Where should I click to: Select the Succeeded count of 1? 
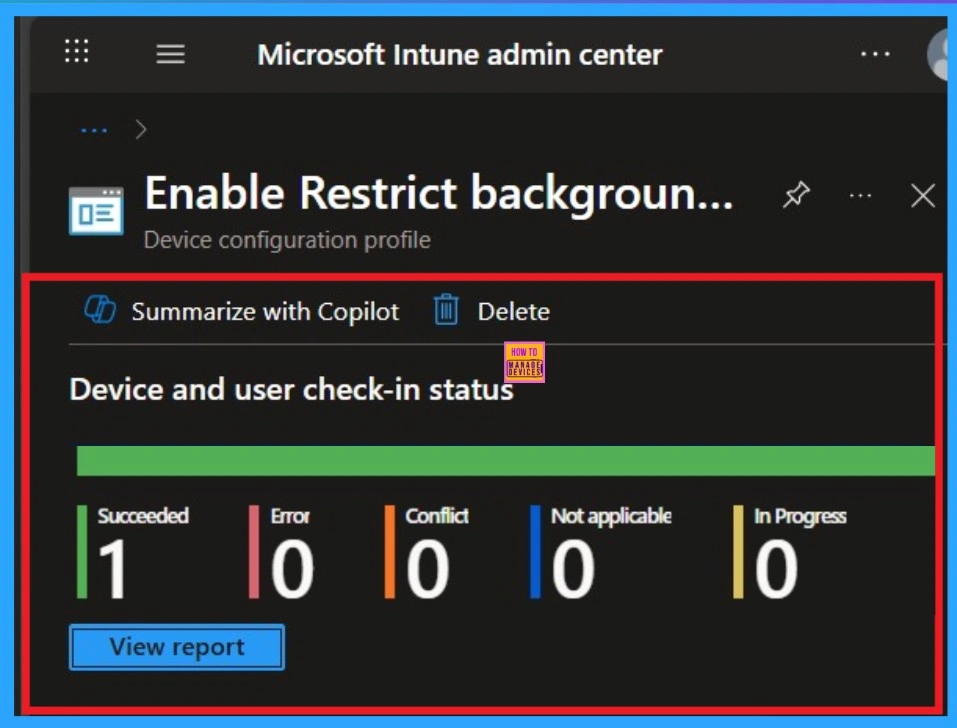coord(113,569)
